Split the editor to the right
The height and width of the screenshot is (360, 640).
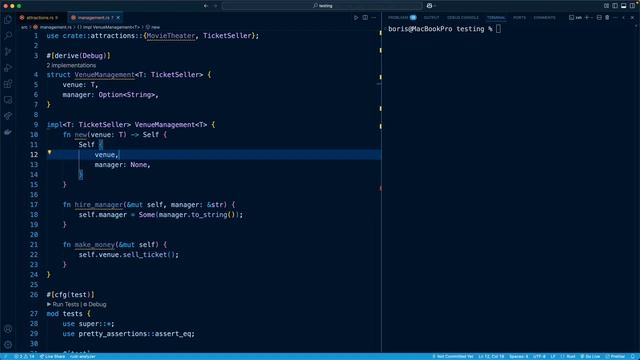click(x=365, y=18)
